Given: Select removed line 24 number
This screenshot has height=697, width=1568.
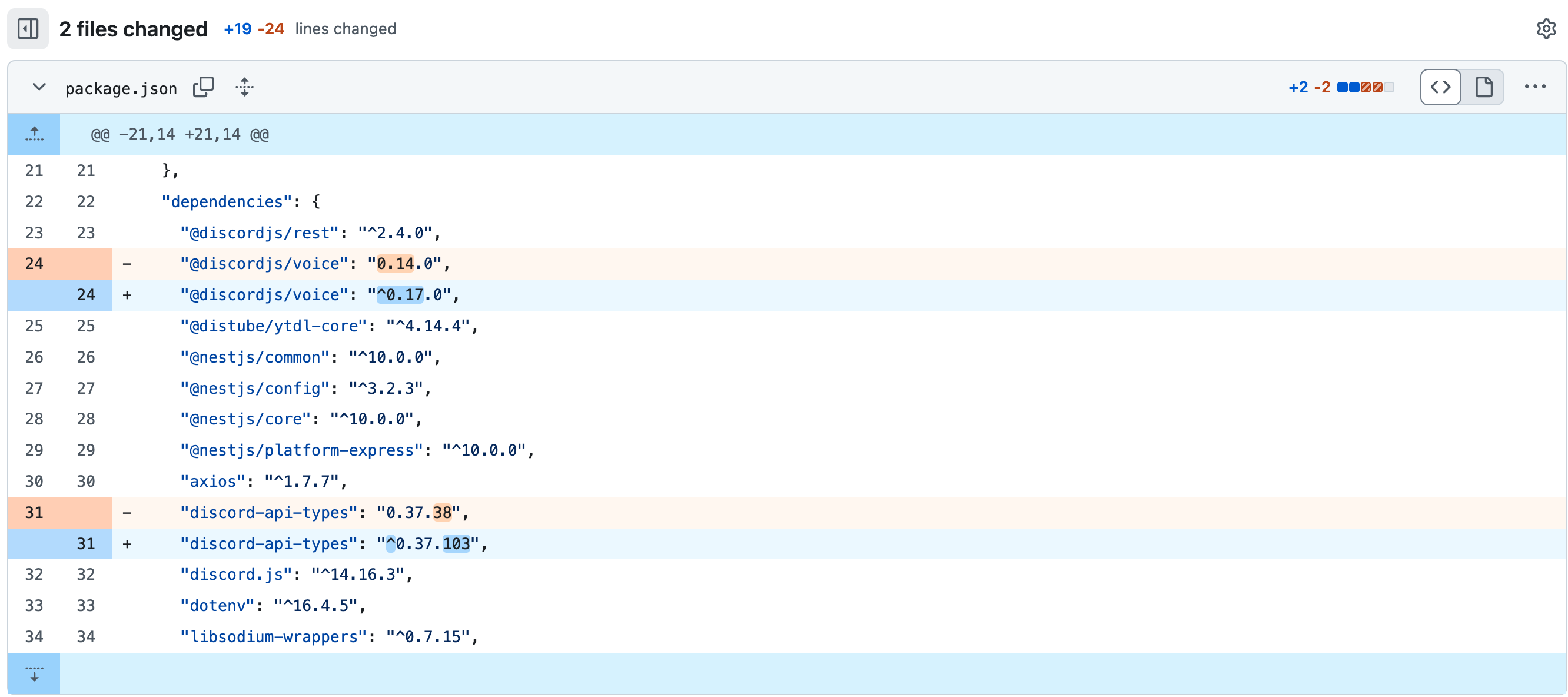Looking at the screenshot, I should [34, 264].
